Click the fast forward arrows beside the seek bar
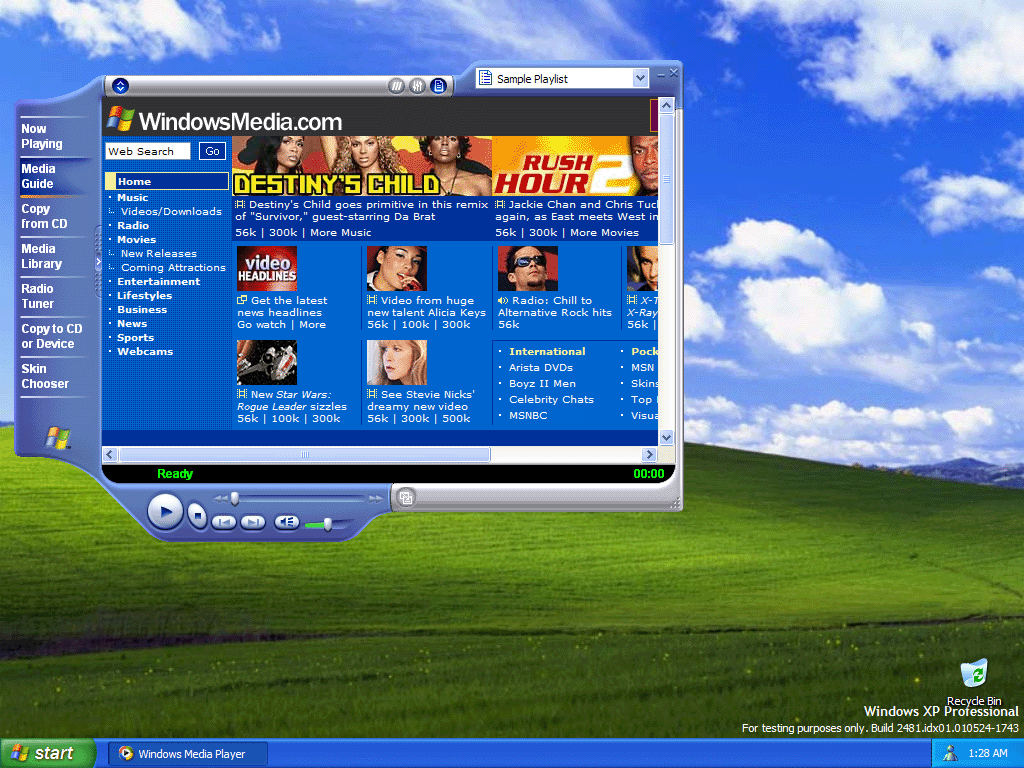The height and width of the screenshot is (768, 1024). pyautogui.click(x=376, y=499)
